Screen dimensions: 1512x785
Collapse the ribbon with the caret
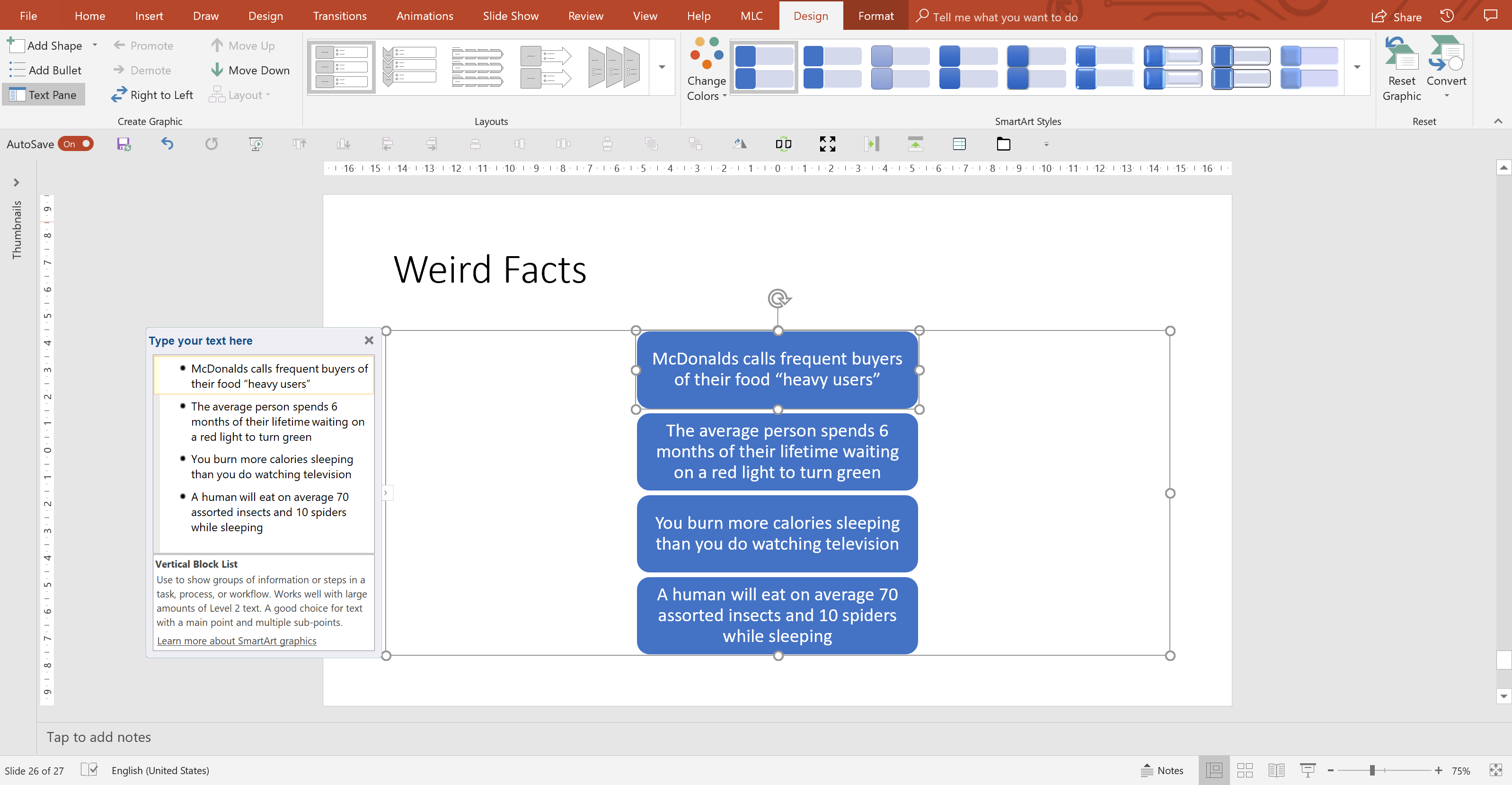click(1498, 121)
